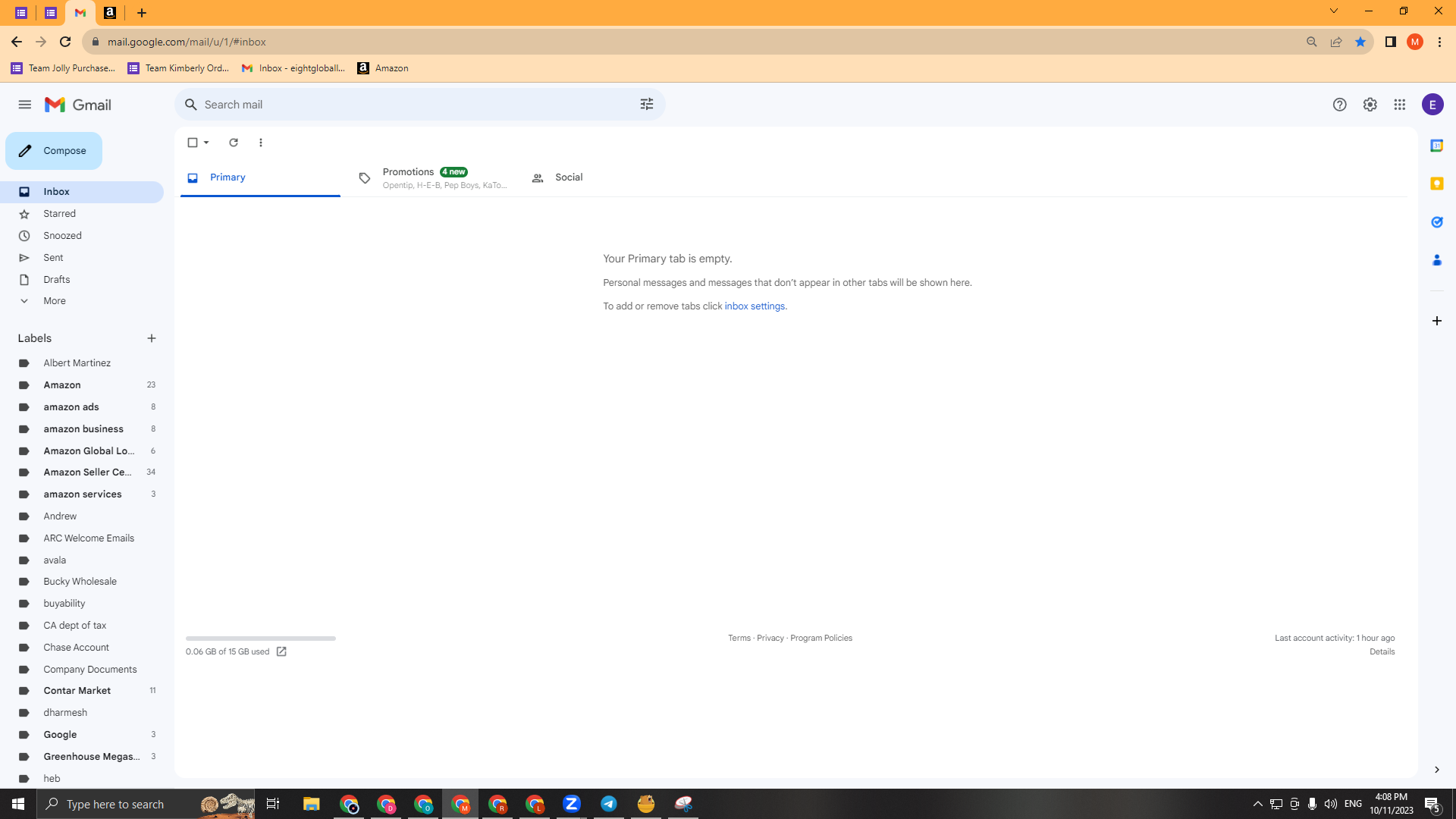Open Gmail Settings gear
This screenshot has height=819, width=1456.
(x=1370, y=105)
